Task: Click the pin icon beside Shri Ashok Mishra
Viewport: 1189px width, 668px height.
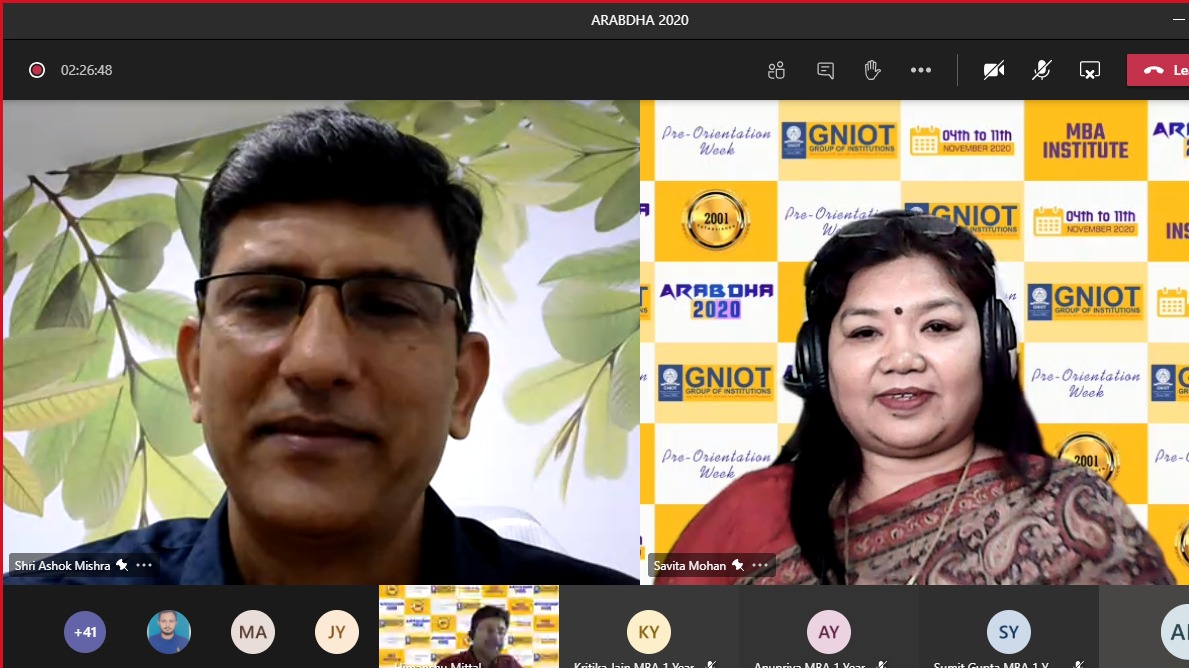Action: click(x=122, y=565)
